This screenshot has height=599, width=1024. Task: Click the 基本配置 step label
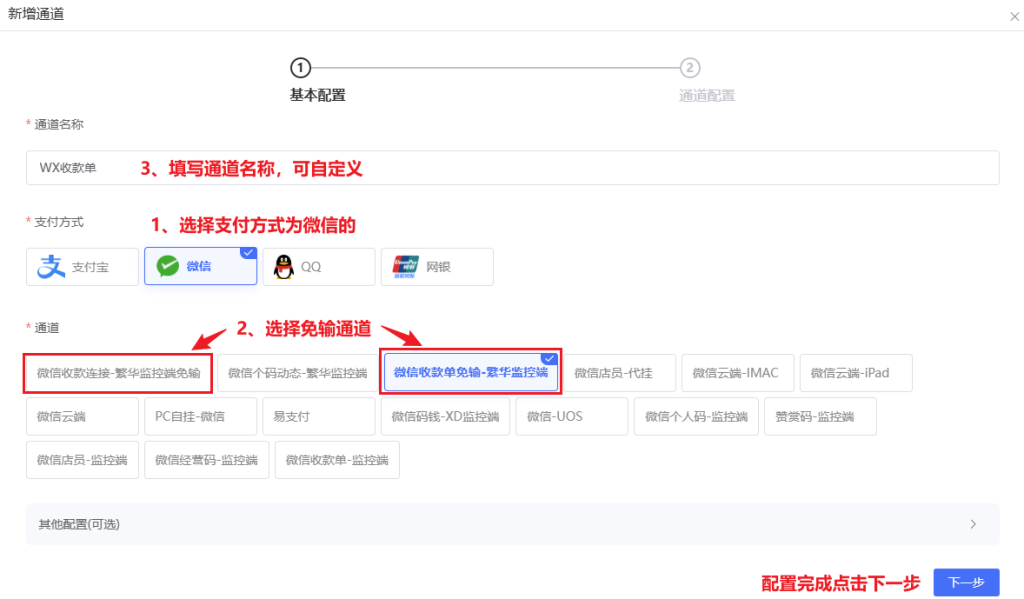coord(317,95)
